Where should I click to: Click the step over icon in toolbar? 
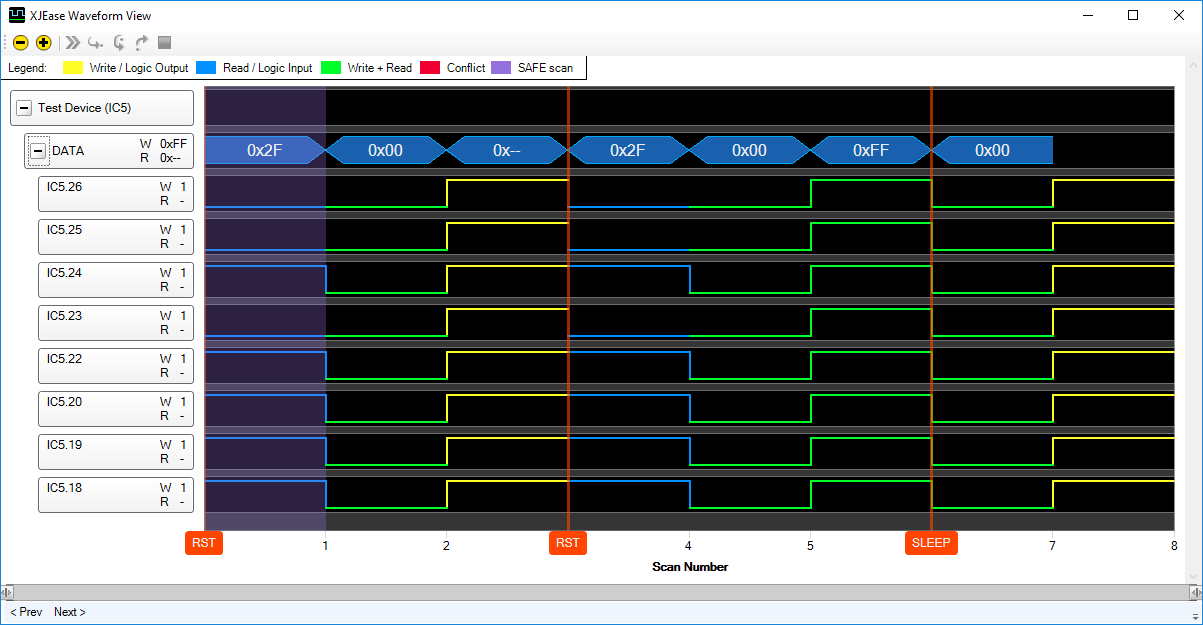[119, 42]
